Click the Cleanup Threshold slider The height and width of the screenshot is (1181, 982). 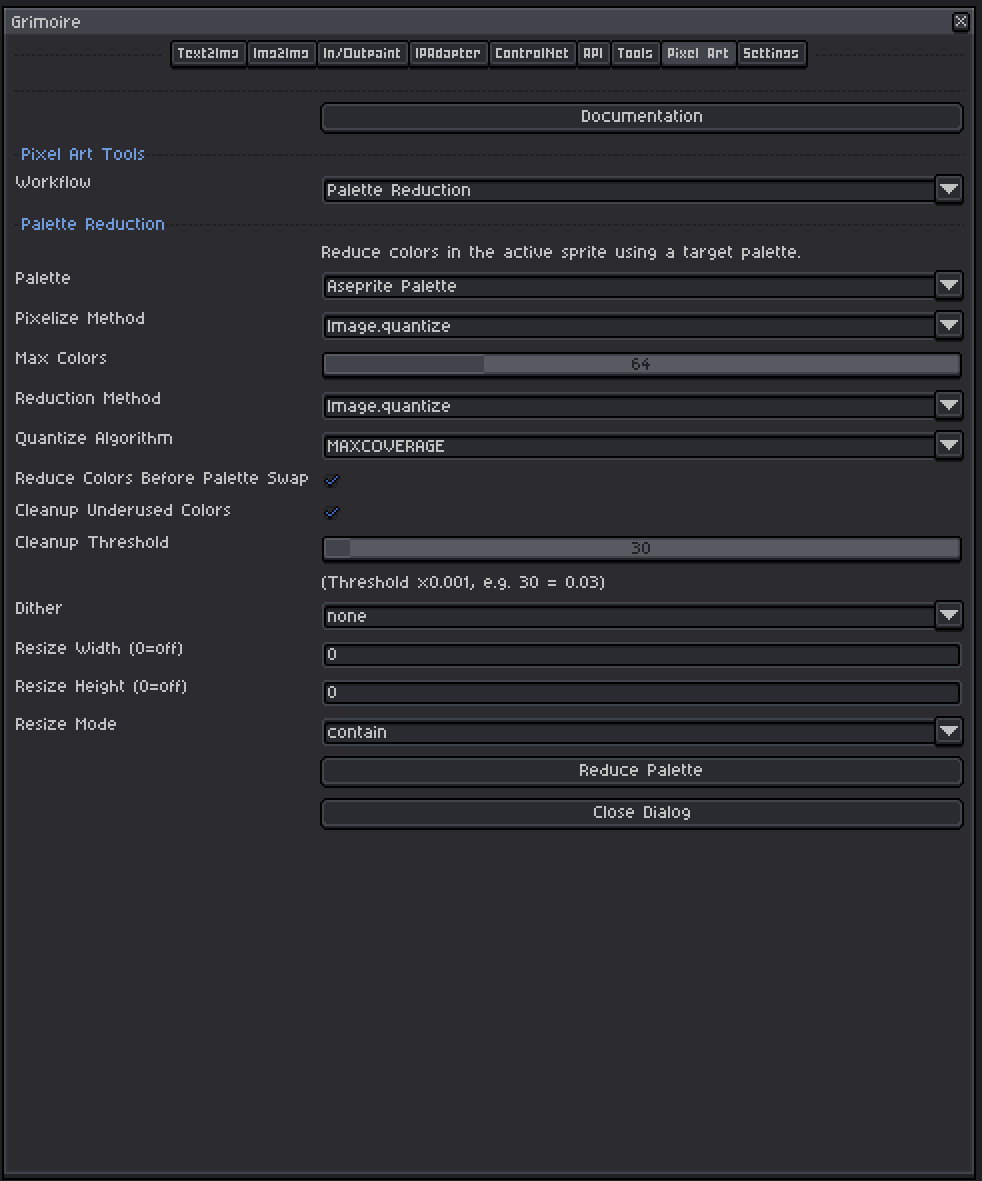point(642,548)
